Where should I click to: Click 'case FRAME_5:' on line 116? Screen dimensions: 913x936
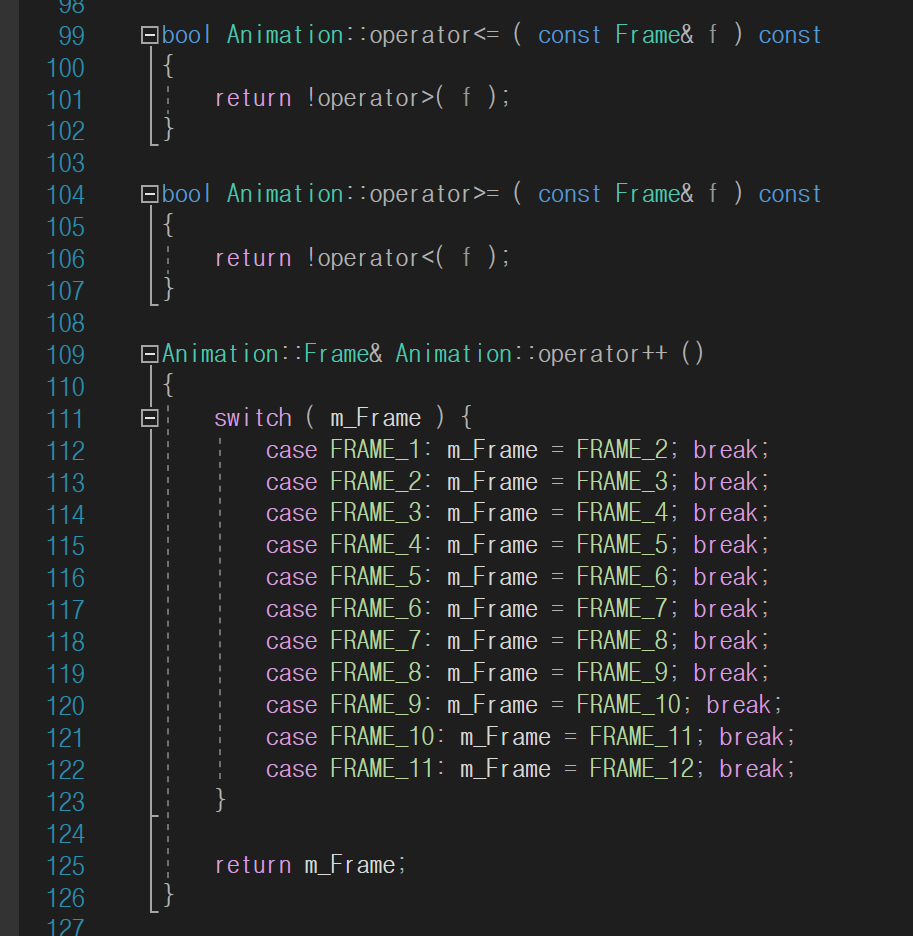click(349, 577)
